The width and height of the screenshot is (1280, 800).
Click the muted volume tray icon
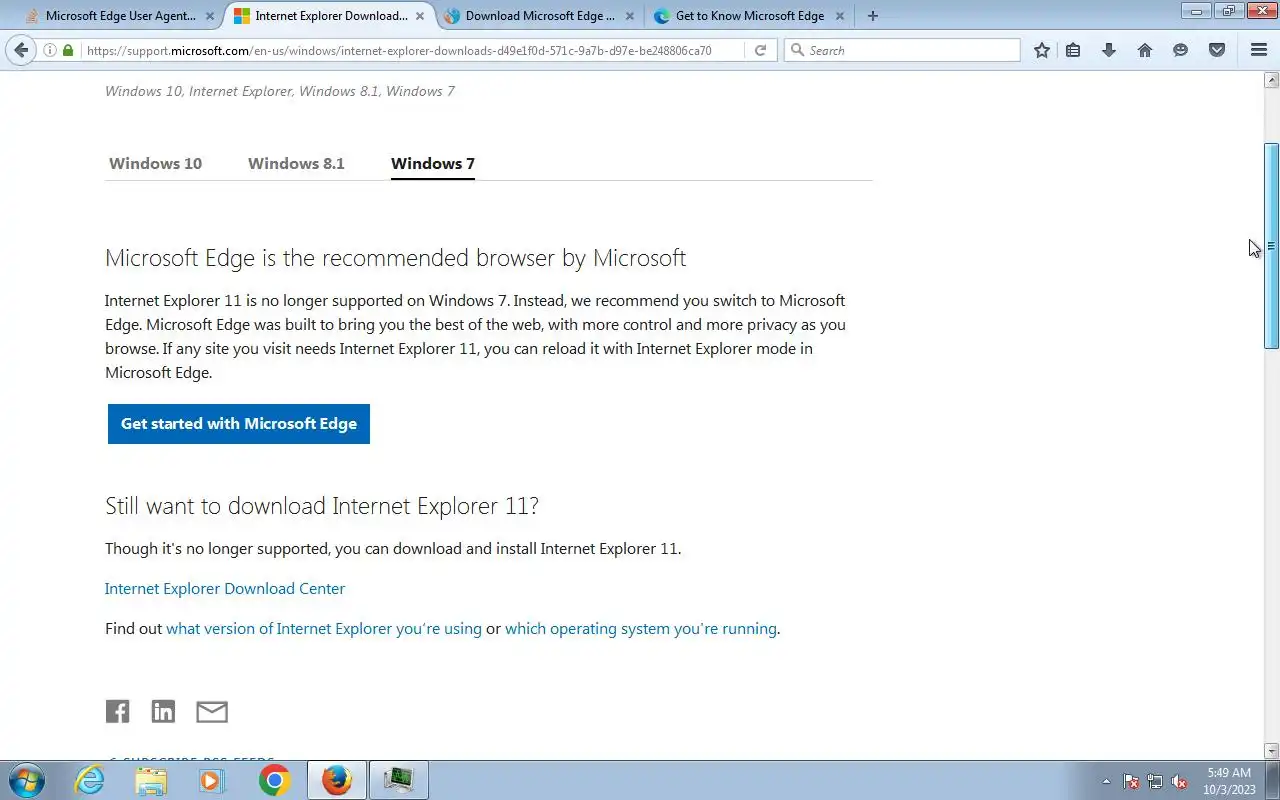pyautogui.click(x=1180, y=782)
